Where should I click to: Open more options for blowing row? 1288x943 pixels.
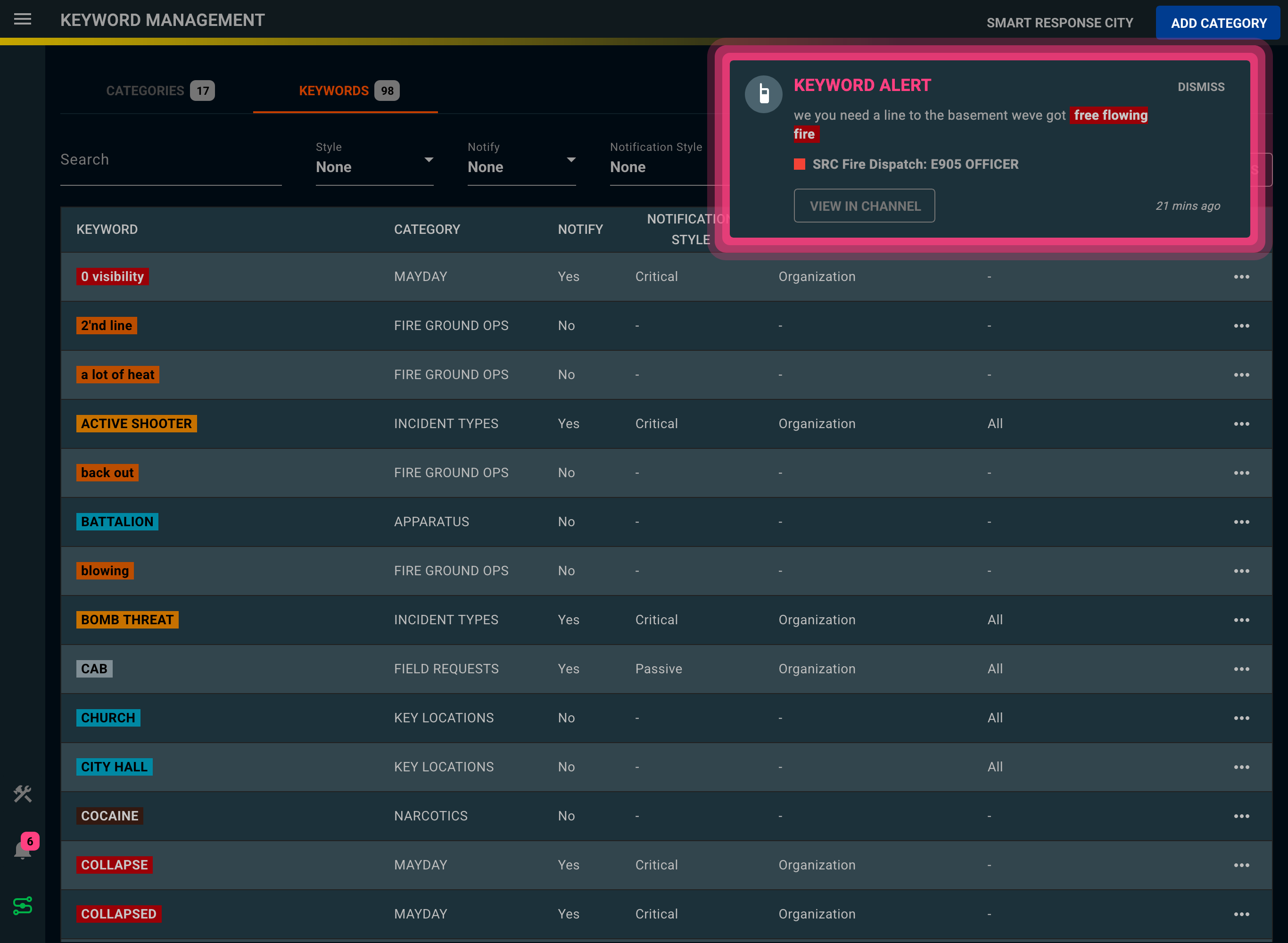(1241, 571)
